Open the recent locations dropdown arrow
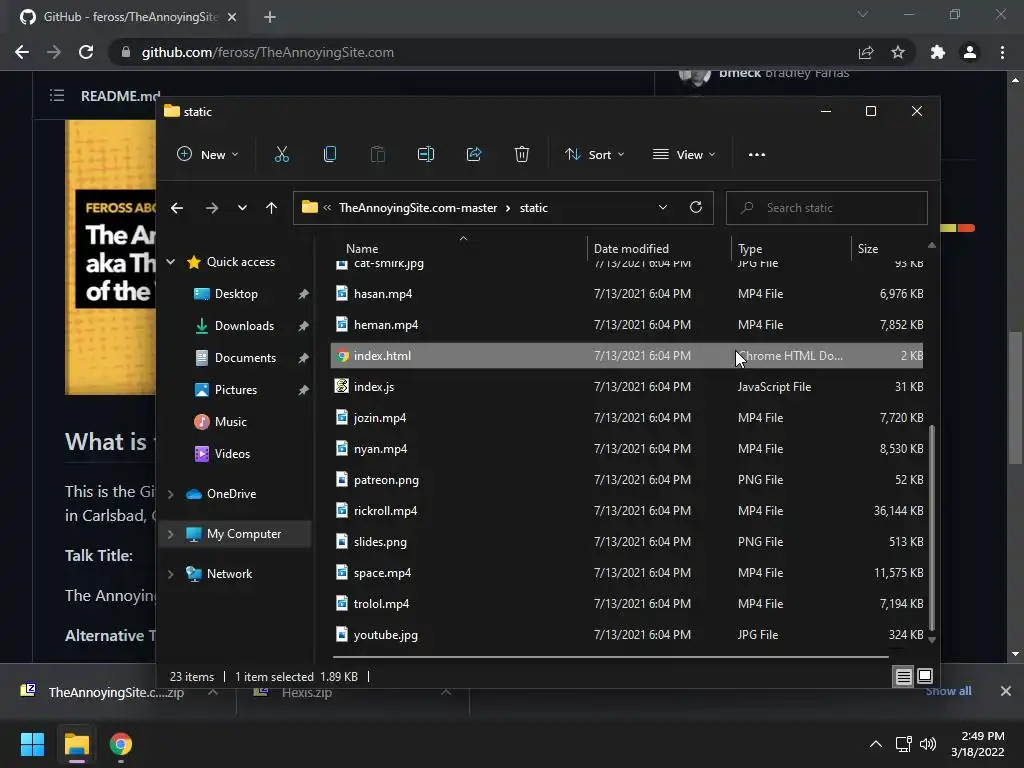This screenshot has height=768, width=1024. coord(242,208)
